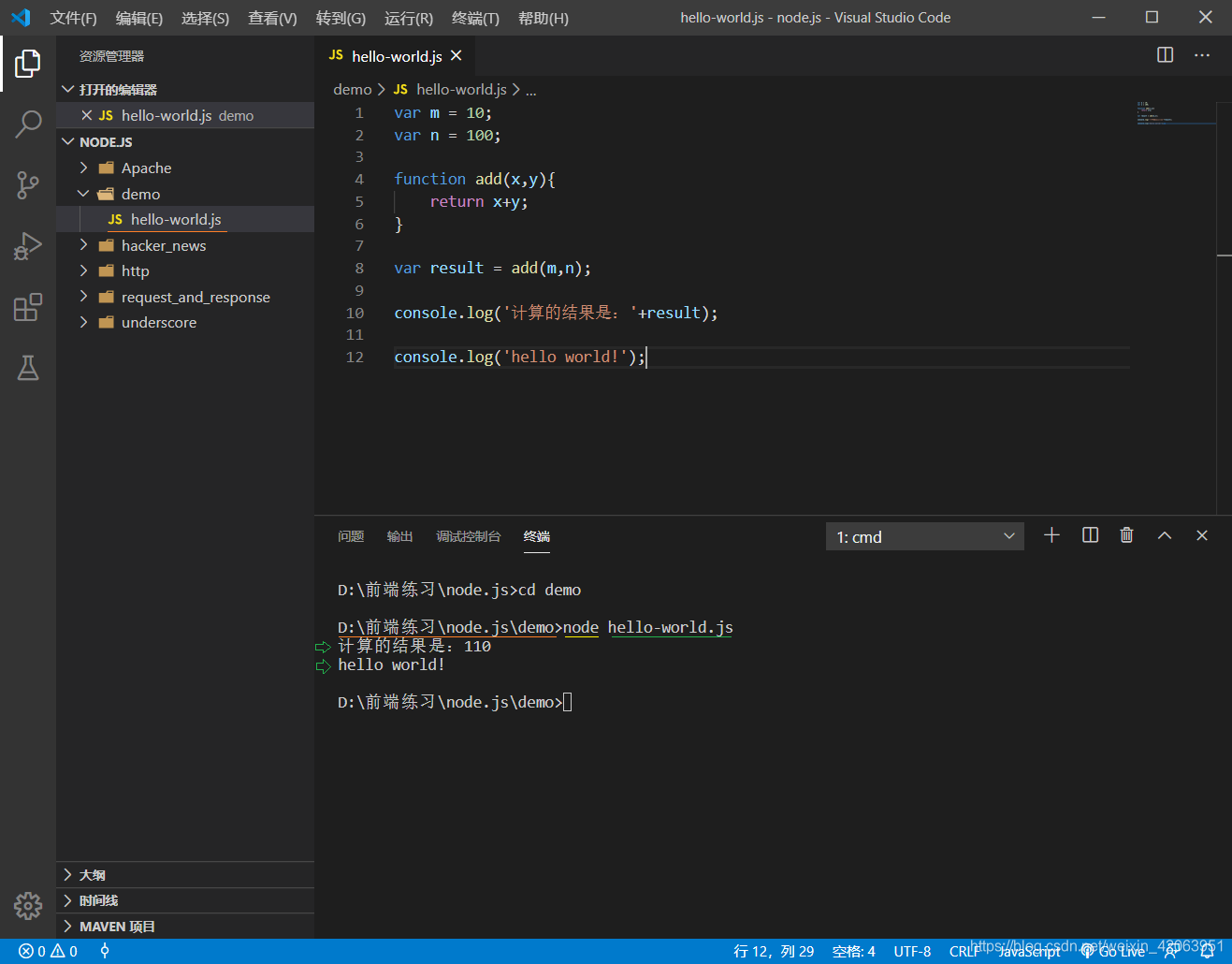Click the demo breadcrumb segment

352,89
